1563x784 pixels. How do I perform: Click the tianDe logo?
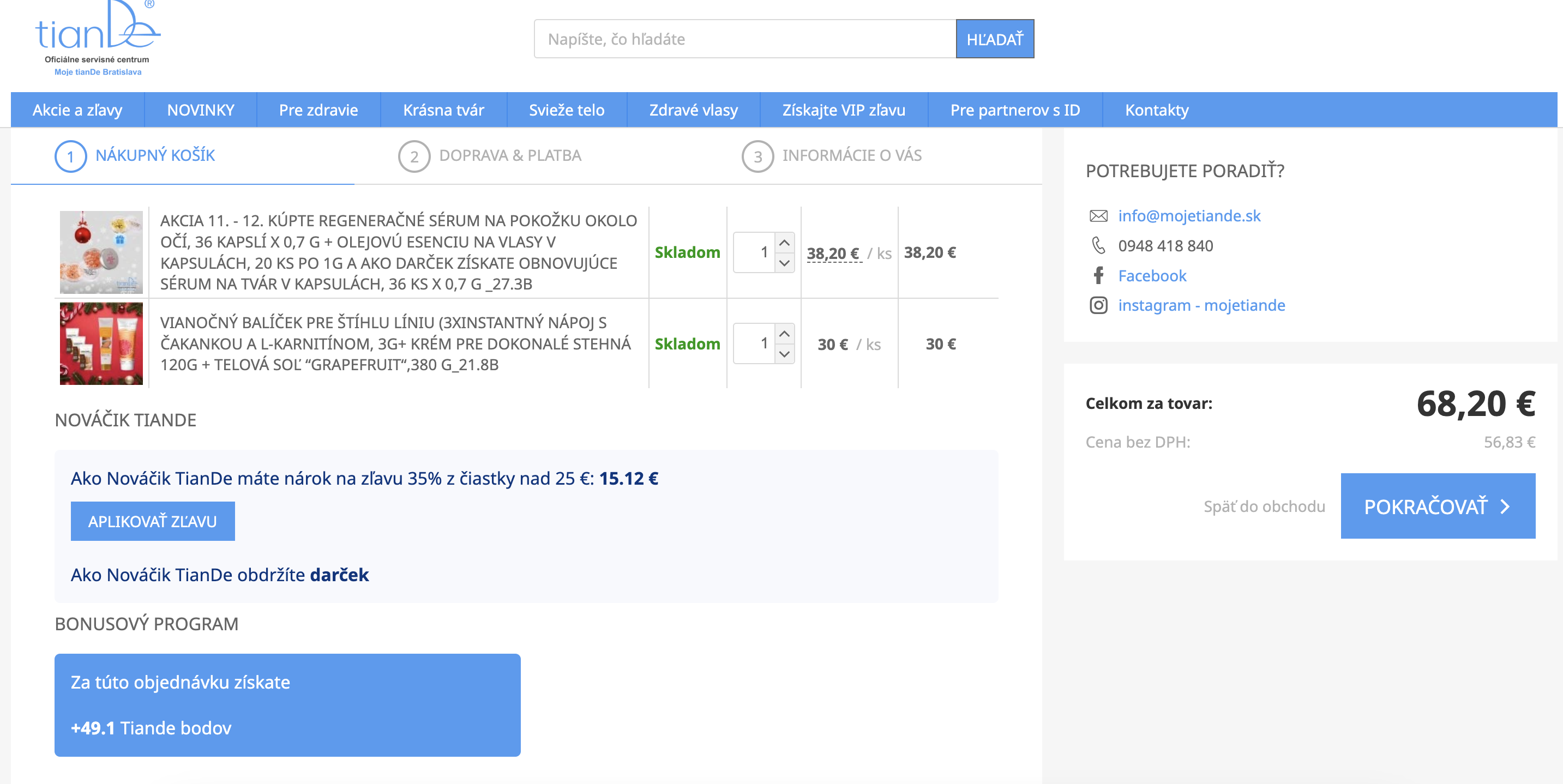pyautogui.click(x=98, y=37)
